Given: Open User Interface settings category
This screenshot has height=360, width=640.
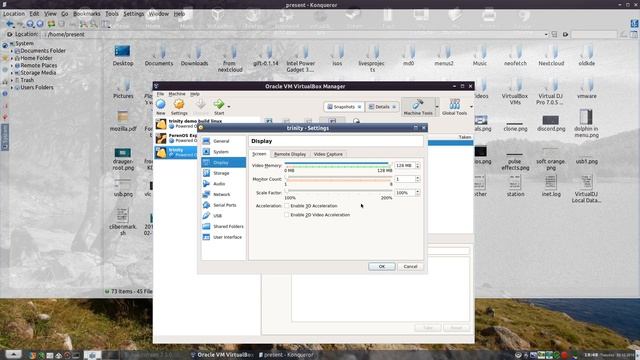Looking at the screenshot, I should coord(223,237).
